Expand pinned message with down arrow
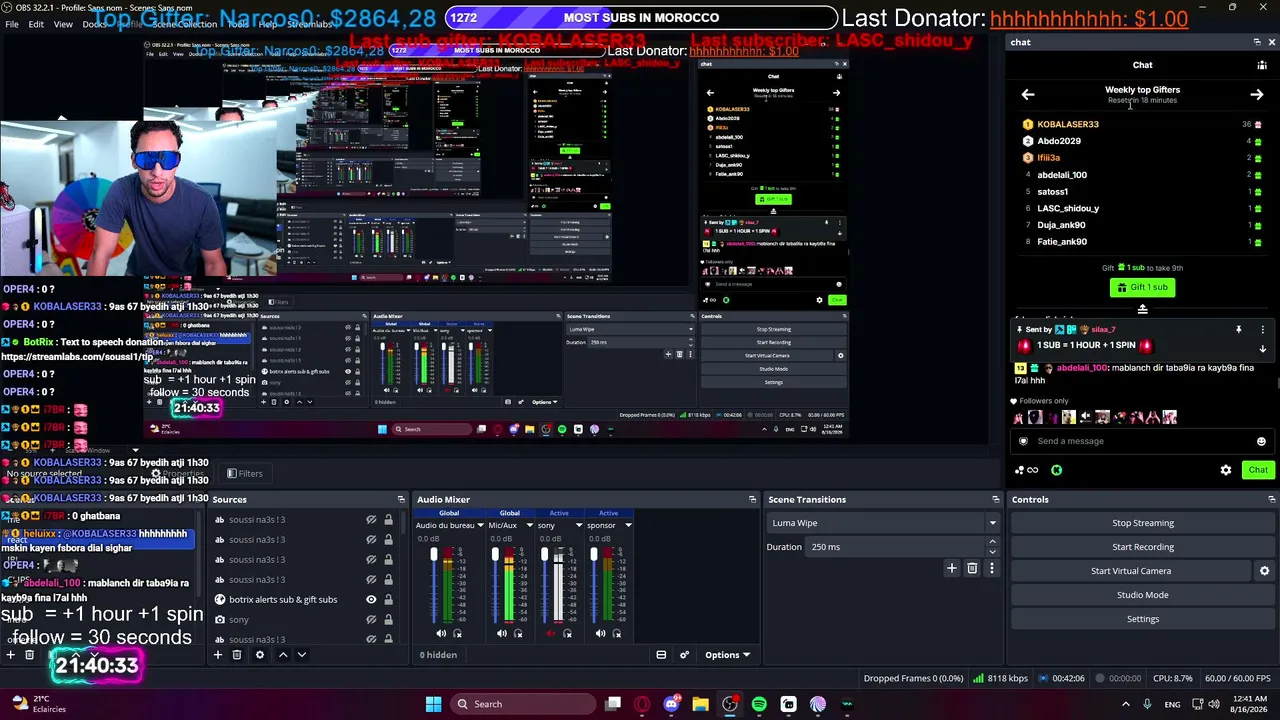Image resolution: width=1280 pixels, height=720 pixels. [1262, 349]
